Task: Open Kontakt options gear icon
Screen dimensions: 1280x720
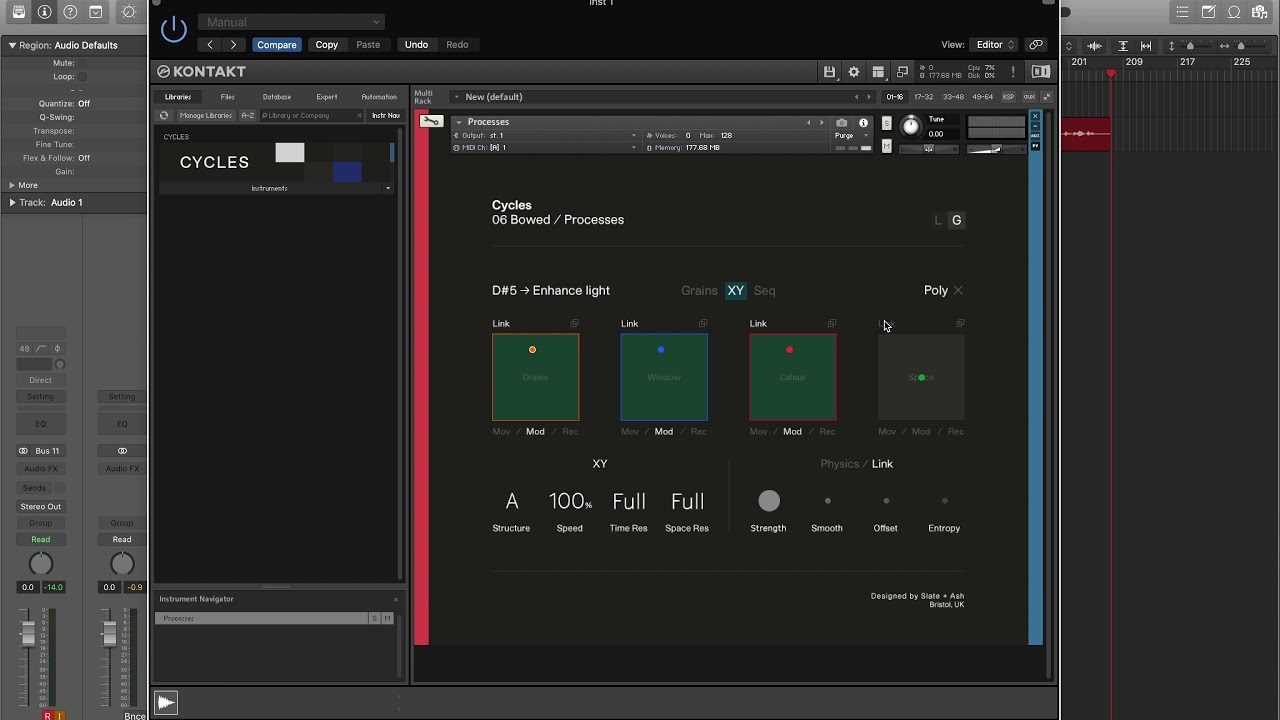Action: (x=853, y=72)
